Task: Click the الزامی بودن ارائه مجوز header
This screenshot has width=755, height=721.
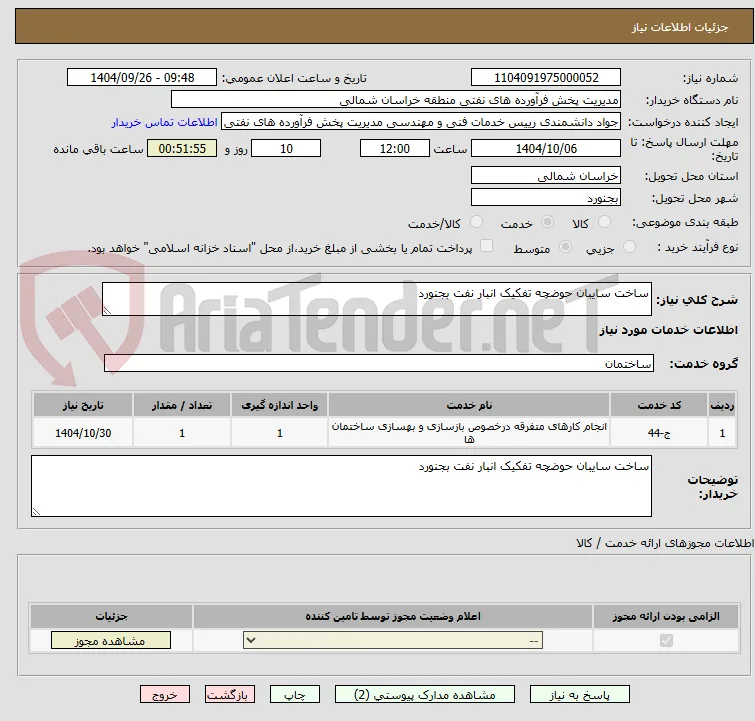Action: pyautogui.click(x=666, y=616)
